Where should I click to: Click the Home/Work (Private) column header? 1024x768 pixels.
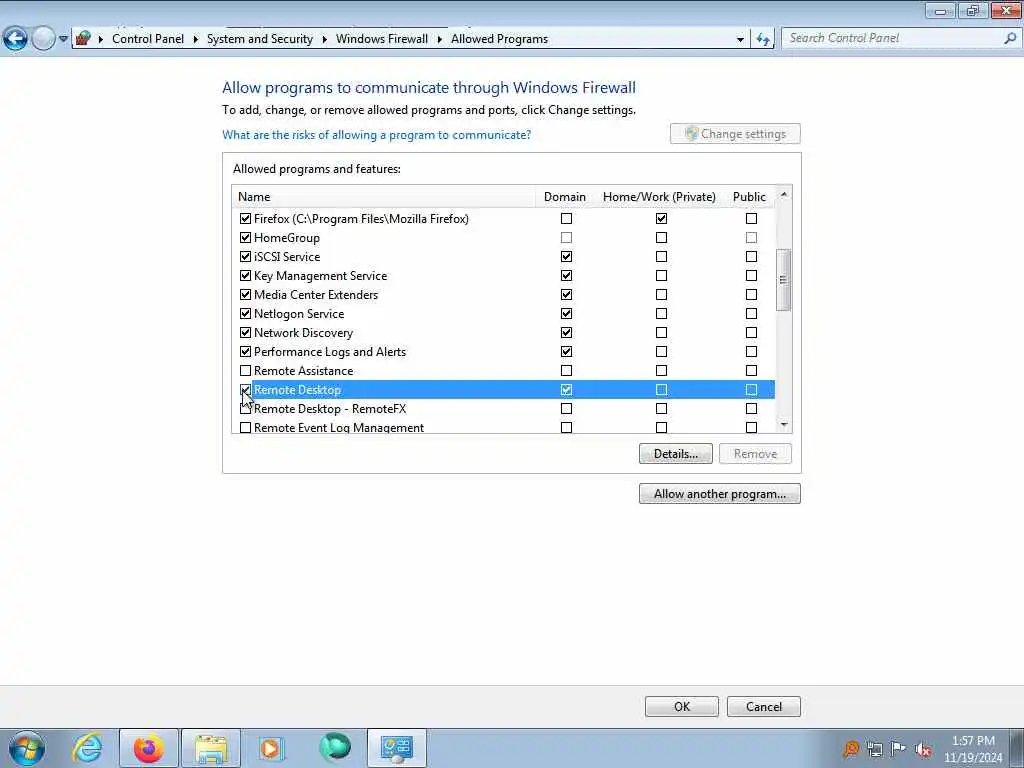click(x=659, y=197)
